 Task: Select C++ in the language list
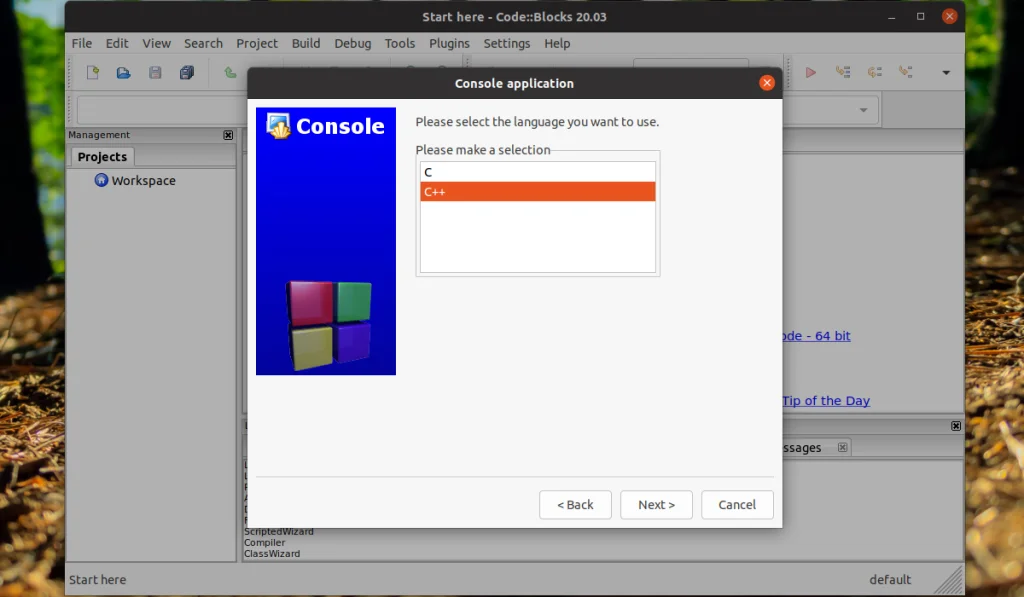coord(537,191)
